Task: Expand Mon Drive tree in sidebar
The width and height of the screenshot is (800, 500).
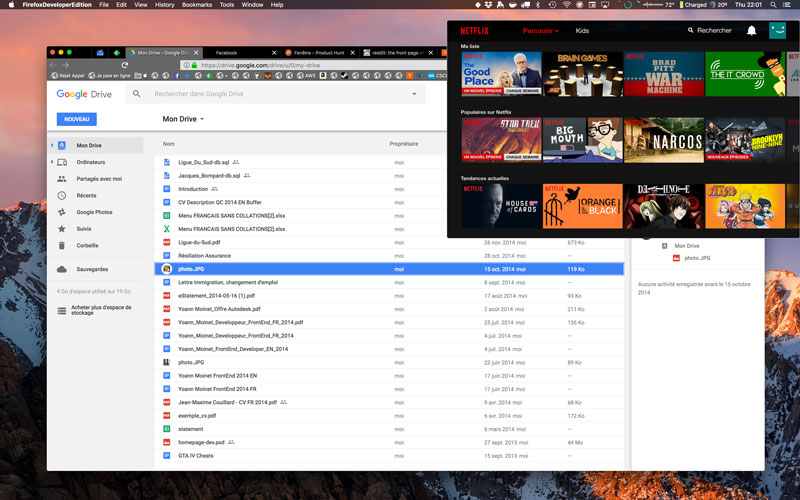Action: (52, 145)
